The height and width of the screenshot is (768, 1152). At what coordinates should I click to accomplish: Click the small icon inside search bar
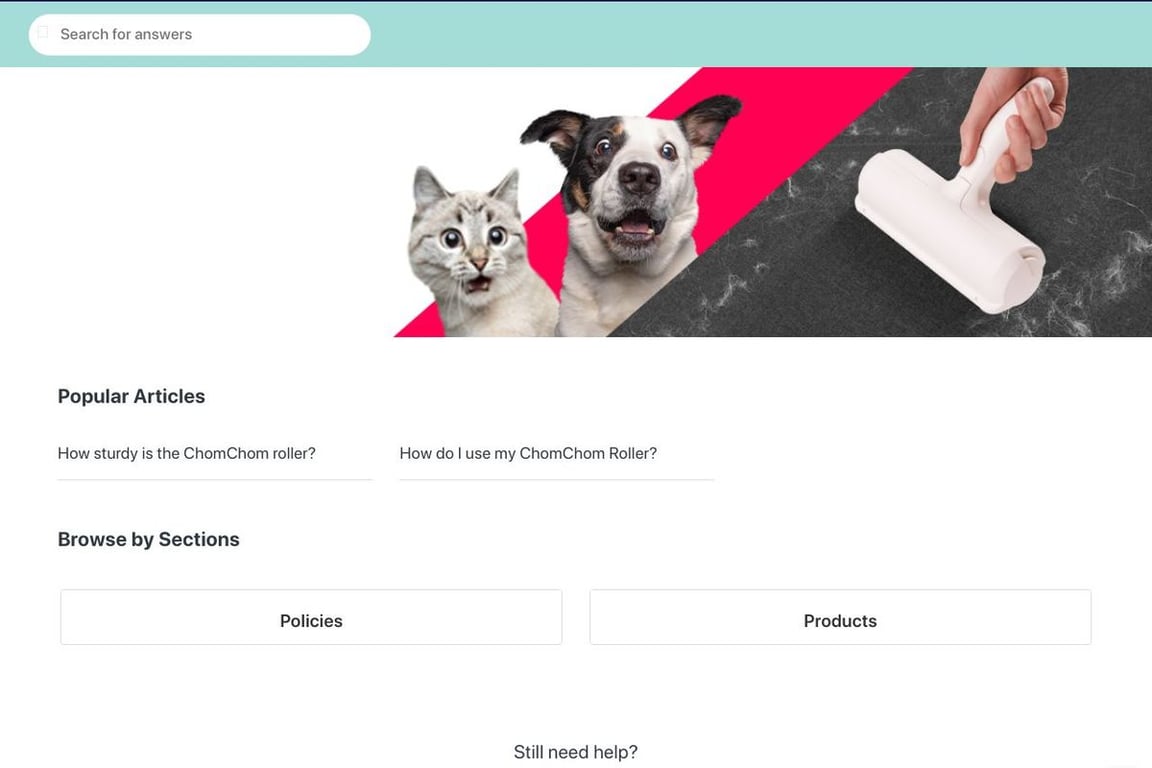43,32
